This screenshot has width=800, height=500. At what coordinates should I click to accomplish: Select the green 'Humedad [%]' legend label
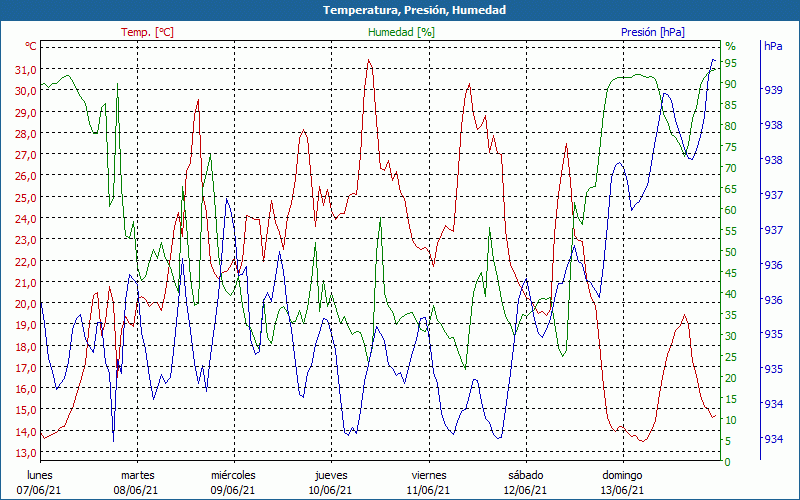(x=402, y=32)
